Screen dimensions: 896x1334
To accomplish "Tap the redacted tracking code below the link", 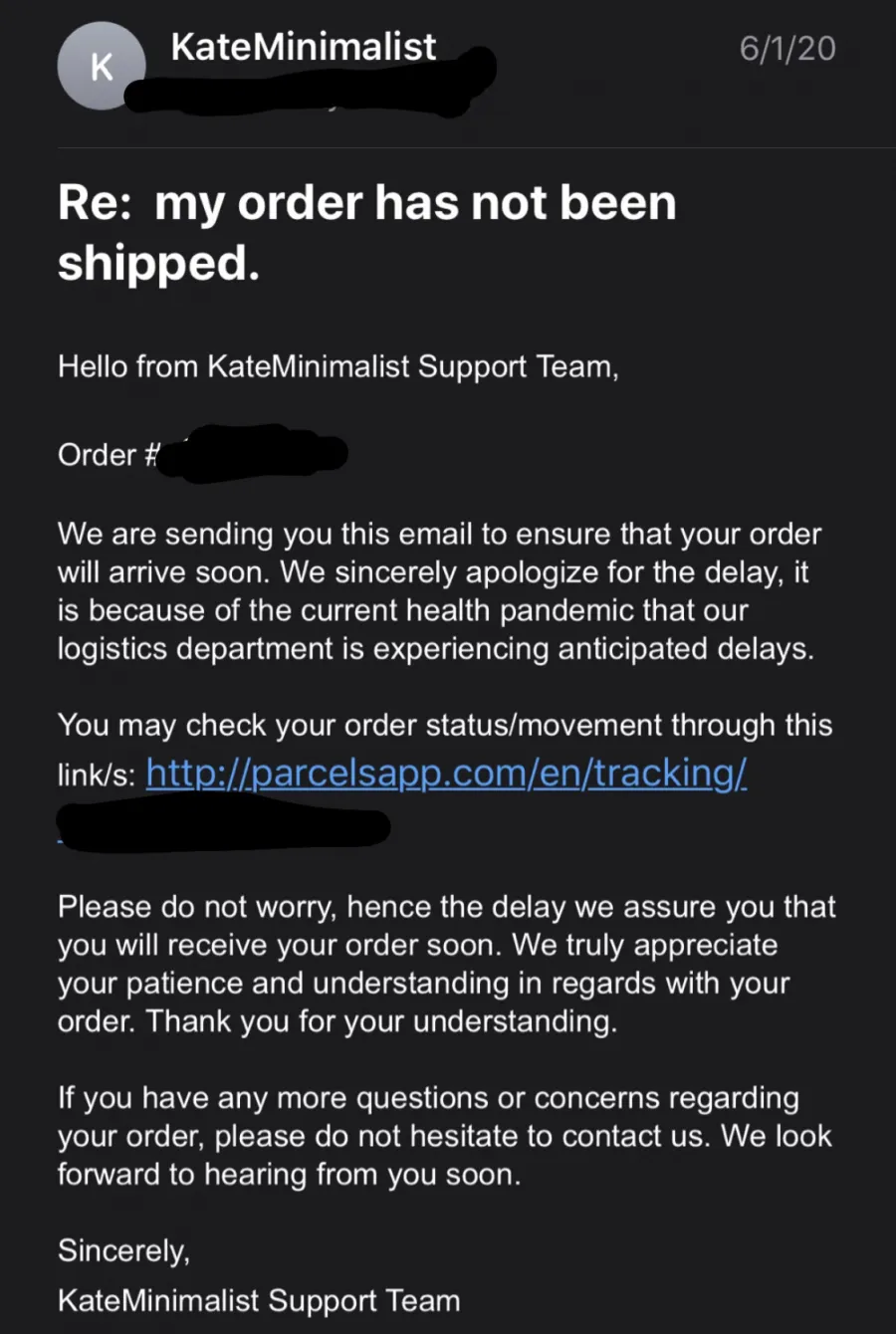I will pos(223,828).
